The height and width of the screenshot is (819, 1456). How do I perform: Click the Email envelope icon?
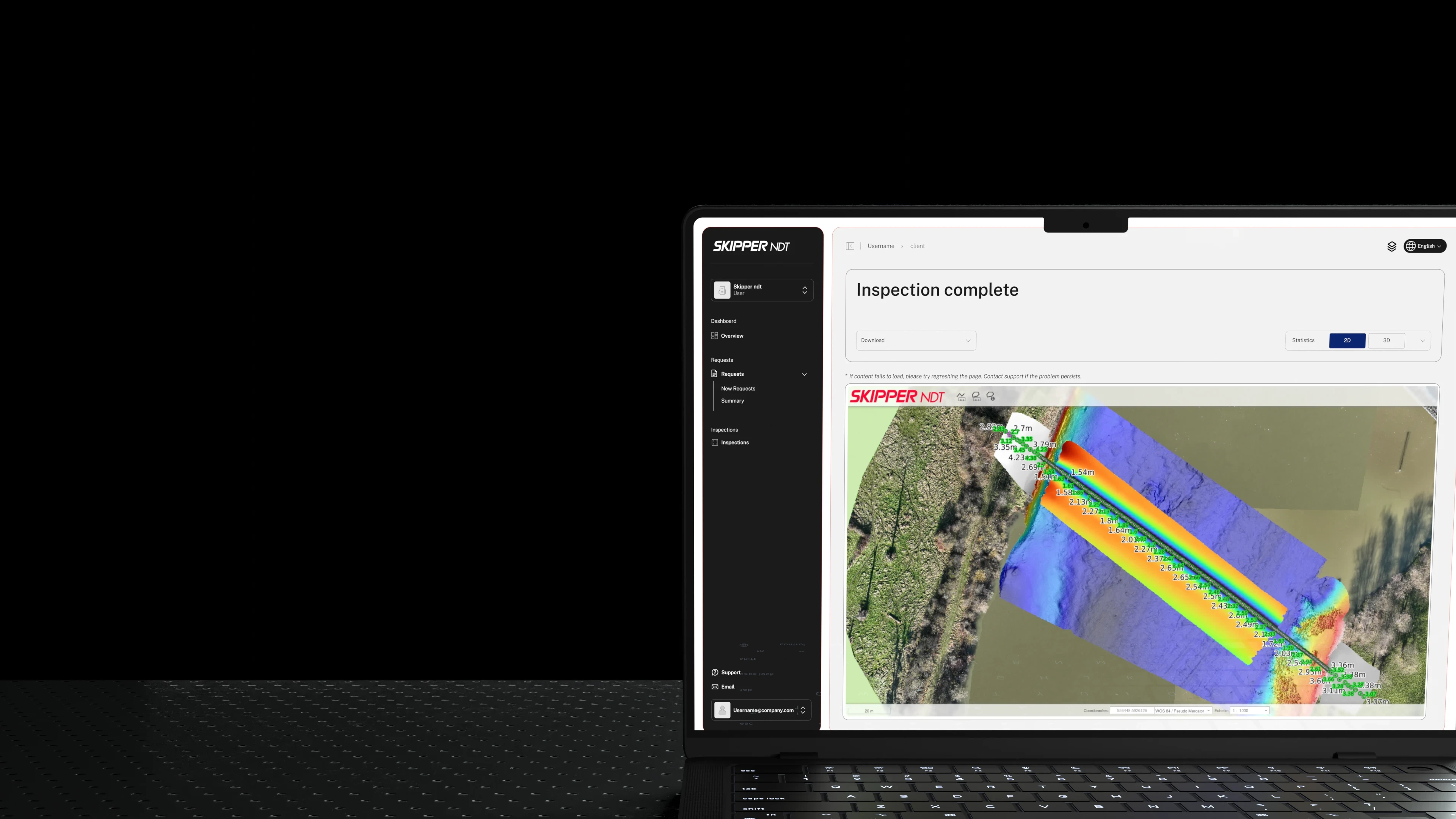pos(715,687)
